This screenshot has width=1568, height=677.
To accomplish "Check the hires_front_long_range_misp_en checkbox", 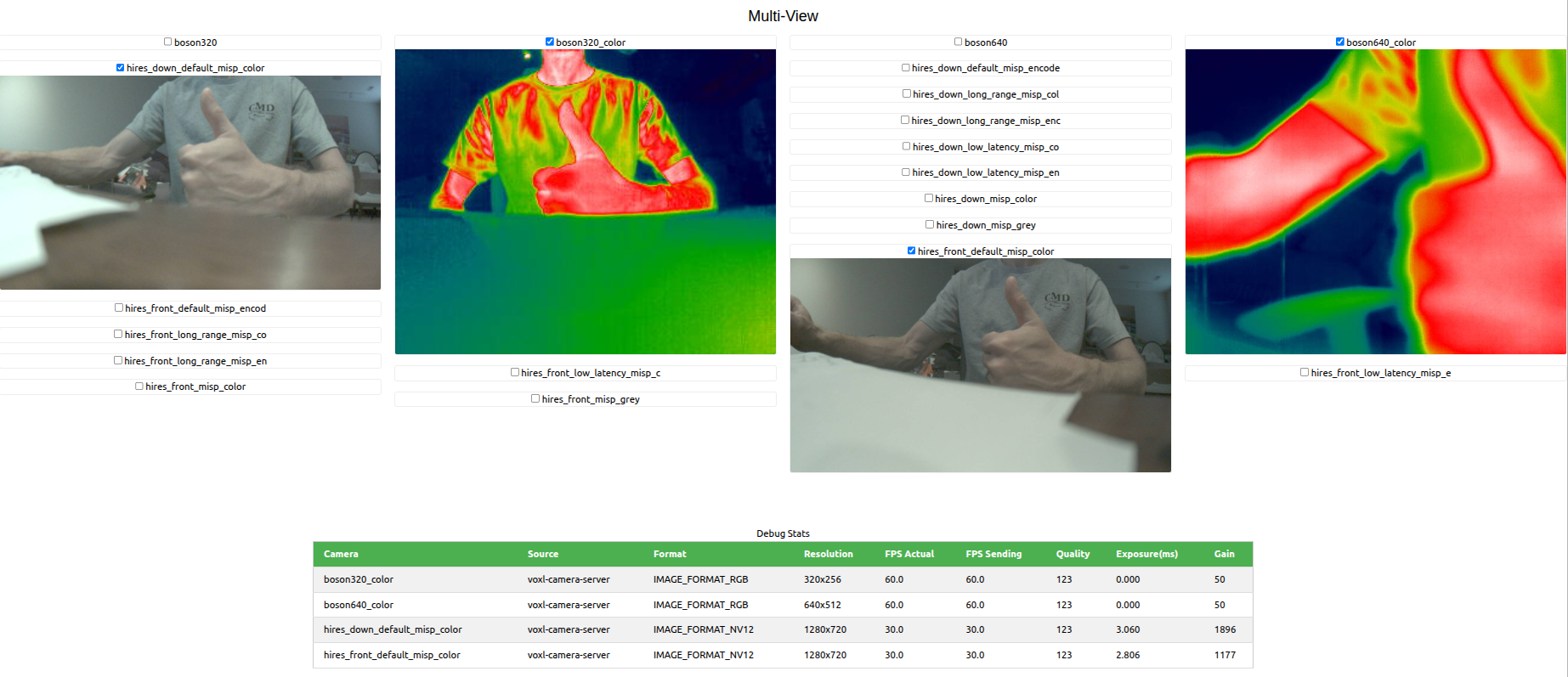I will [x=117, y=361].
